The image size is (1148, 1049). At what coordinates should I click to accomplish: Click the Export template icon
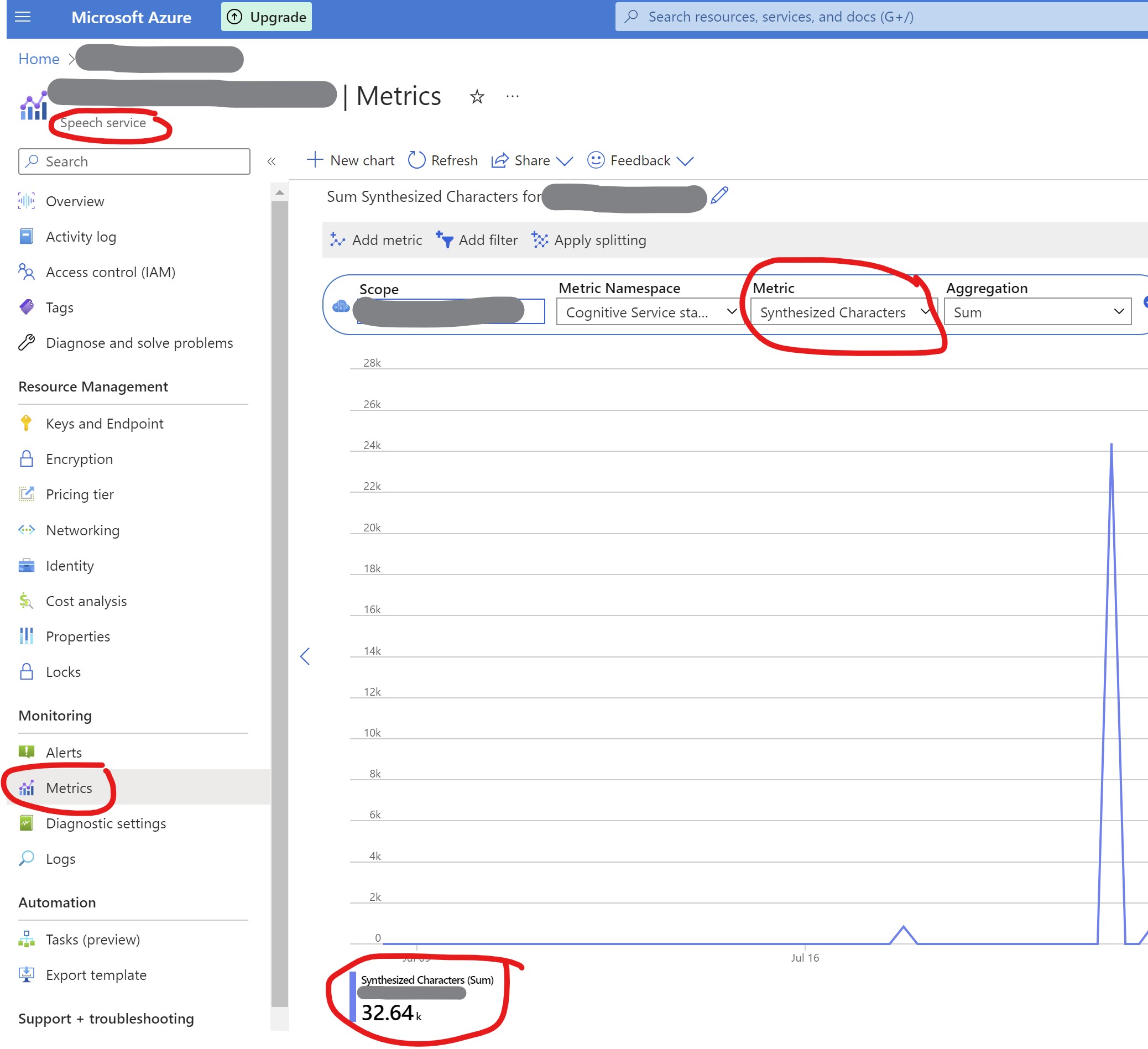click(27, 975)
